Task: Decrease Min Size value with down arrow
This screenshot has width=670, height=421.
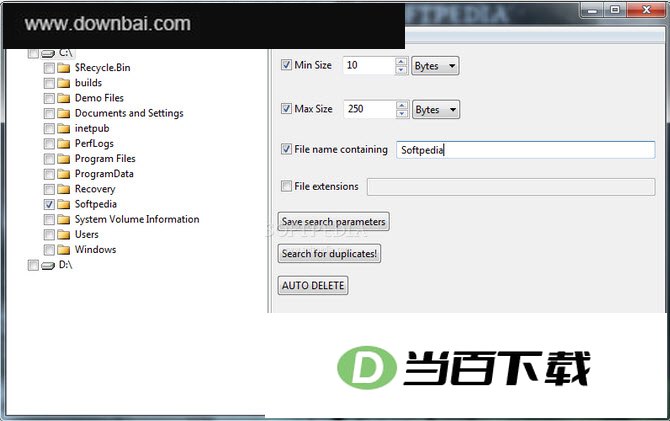Action: click(401, 70)
